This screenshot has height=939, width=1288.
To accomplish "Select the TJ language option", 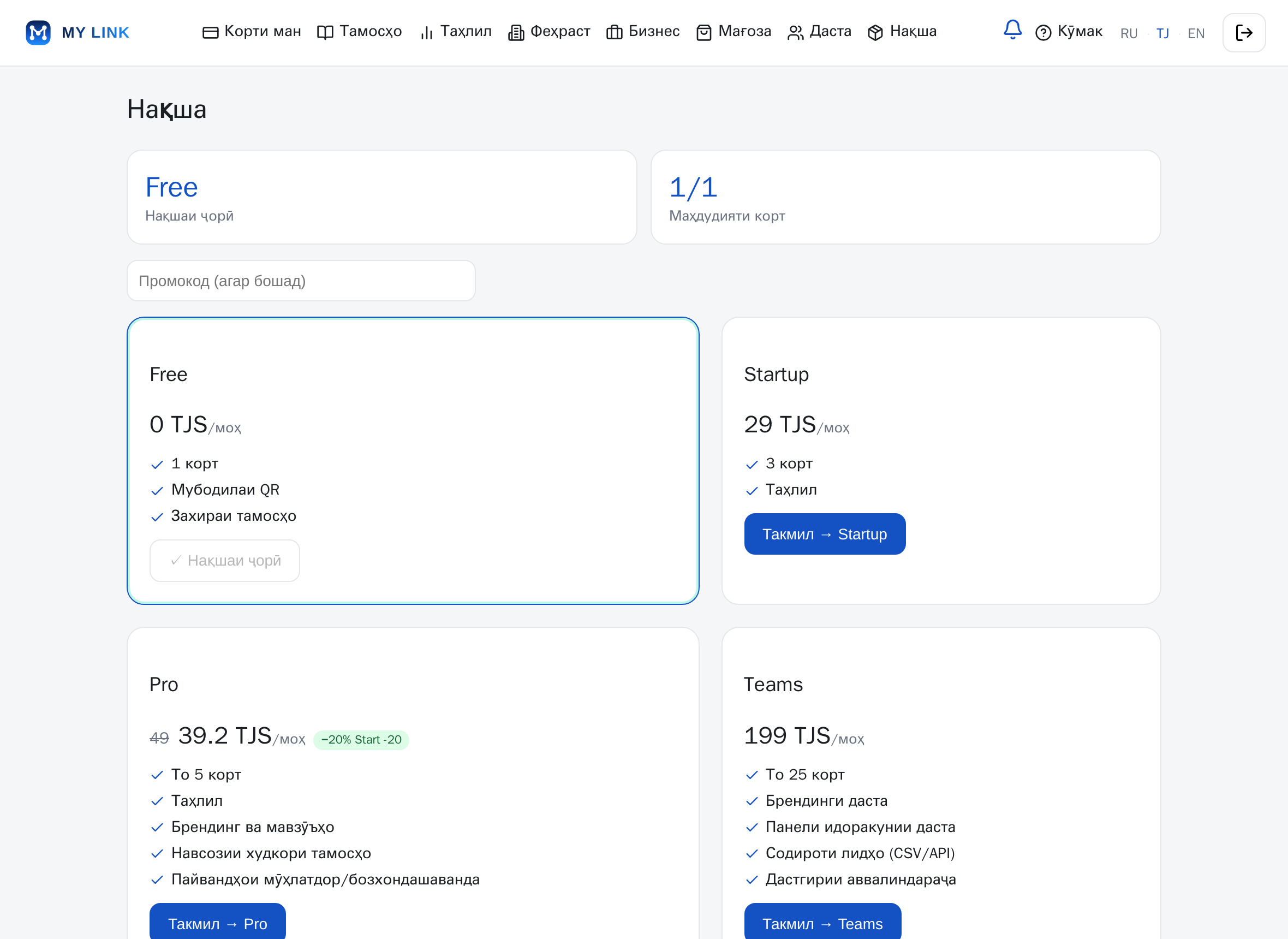I will 1162,33.
